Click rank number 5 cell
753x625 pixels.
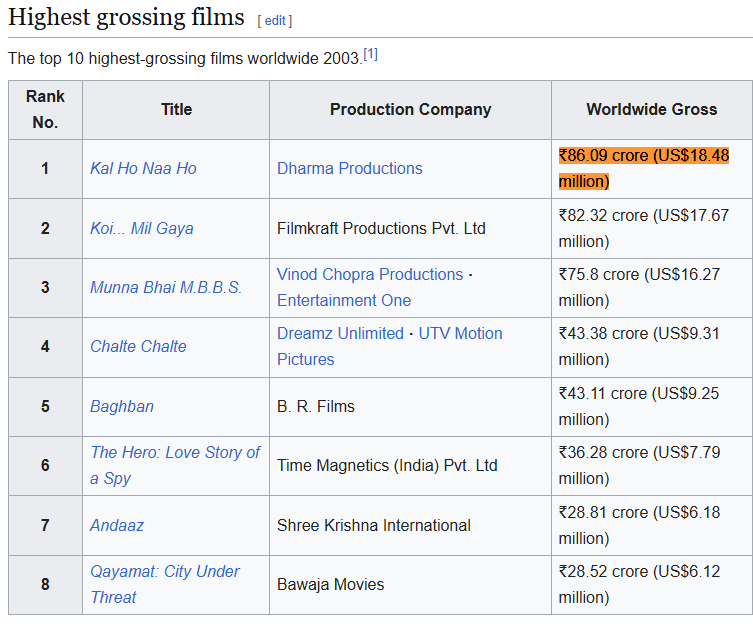tap(45, 406)
